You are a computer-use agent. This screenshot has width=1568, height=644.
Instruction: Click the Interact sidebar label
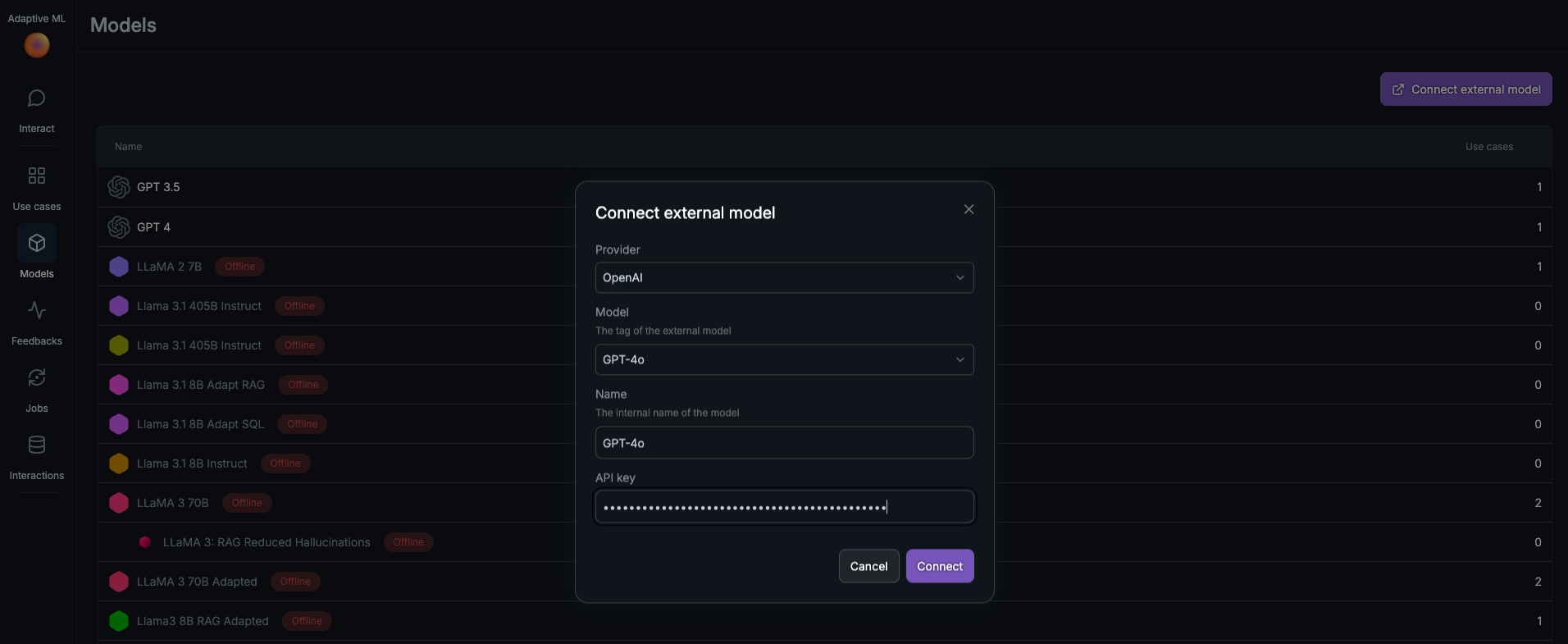point(37,129)
